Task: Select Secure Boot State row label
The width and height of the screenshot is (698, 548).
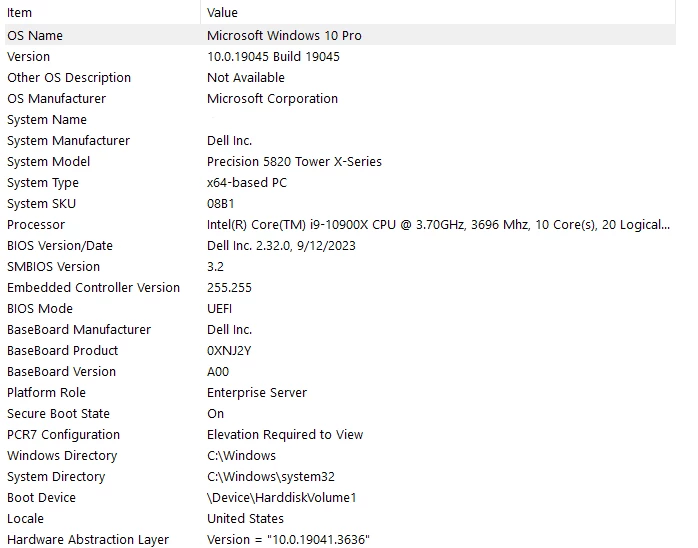Action: [x=58, y=413]
